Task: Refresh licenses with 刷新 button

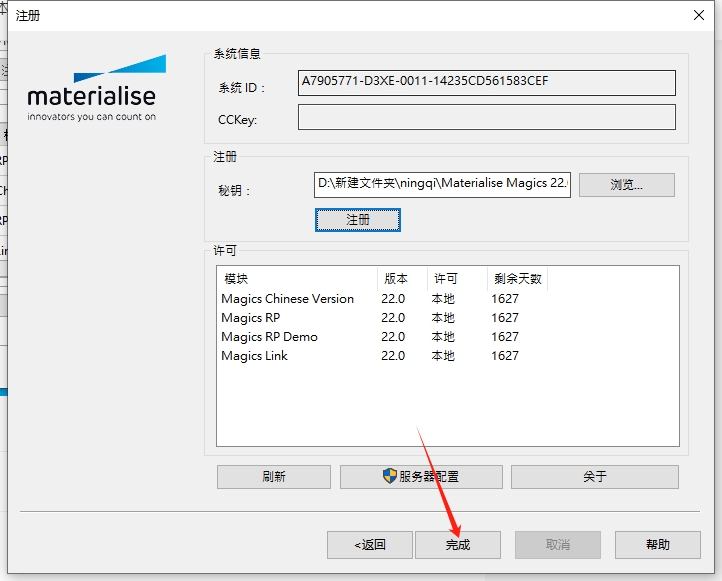Action: coord(274,477)
